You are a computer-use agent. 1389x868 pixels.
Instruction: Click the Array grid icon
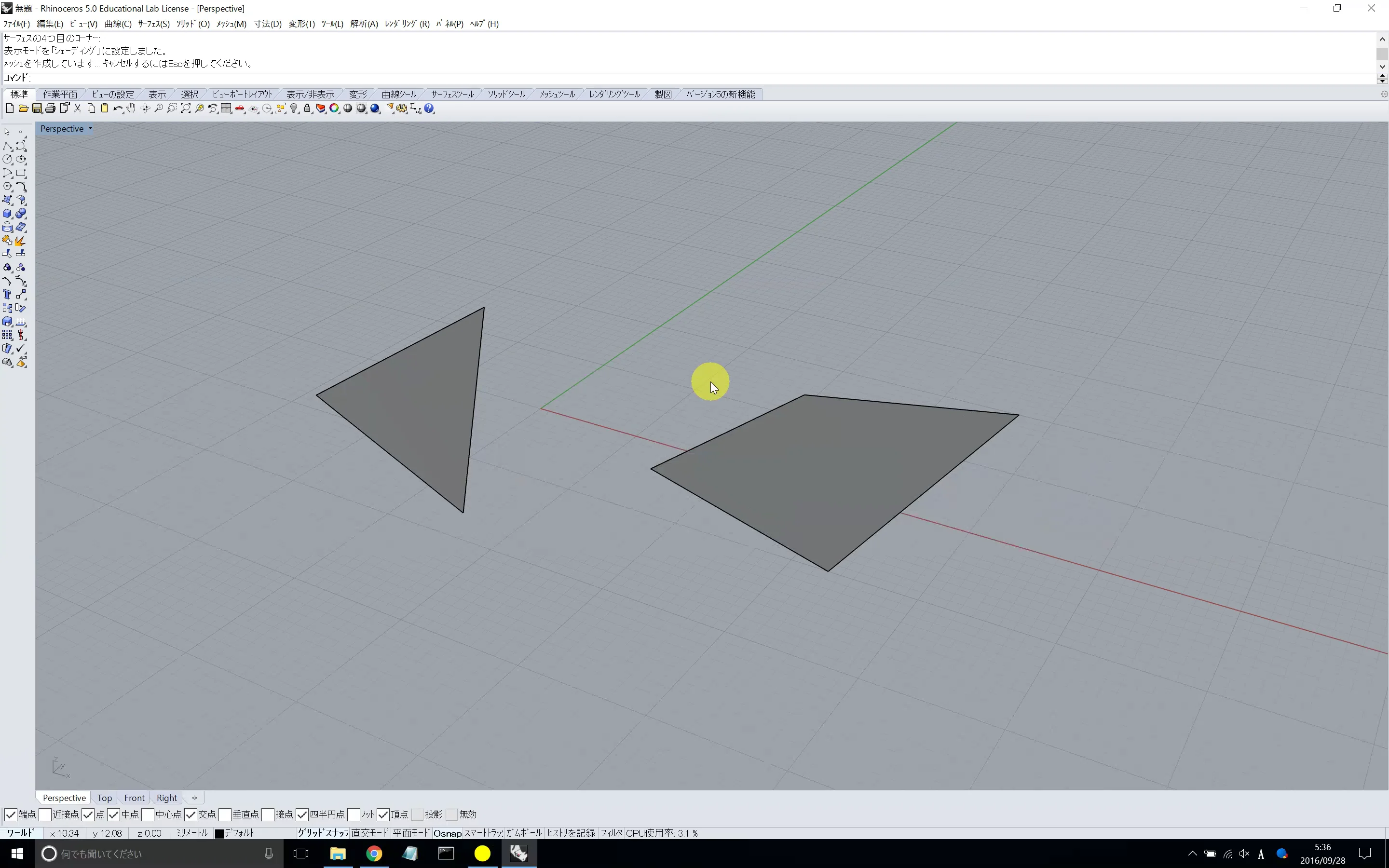pyautogui.click(x=7, y=335)
